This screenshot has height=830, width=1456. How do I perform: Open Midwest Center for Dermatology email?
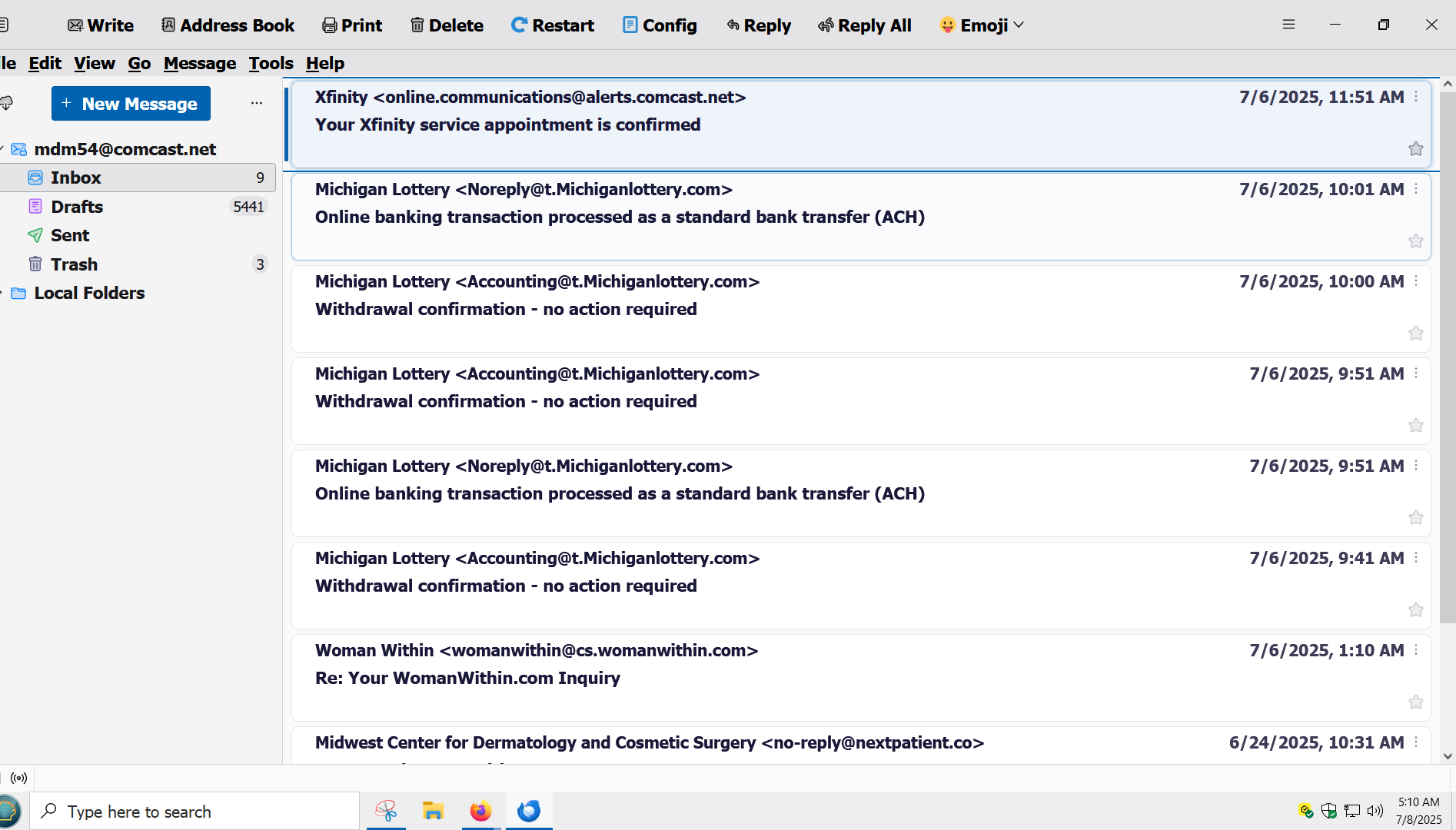tap(861, 745)
